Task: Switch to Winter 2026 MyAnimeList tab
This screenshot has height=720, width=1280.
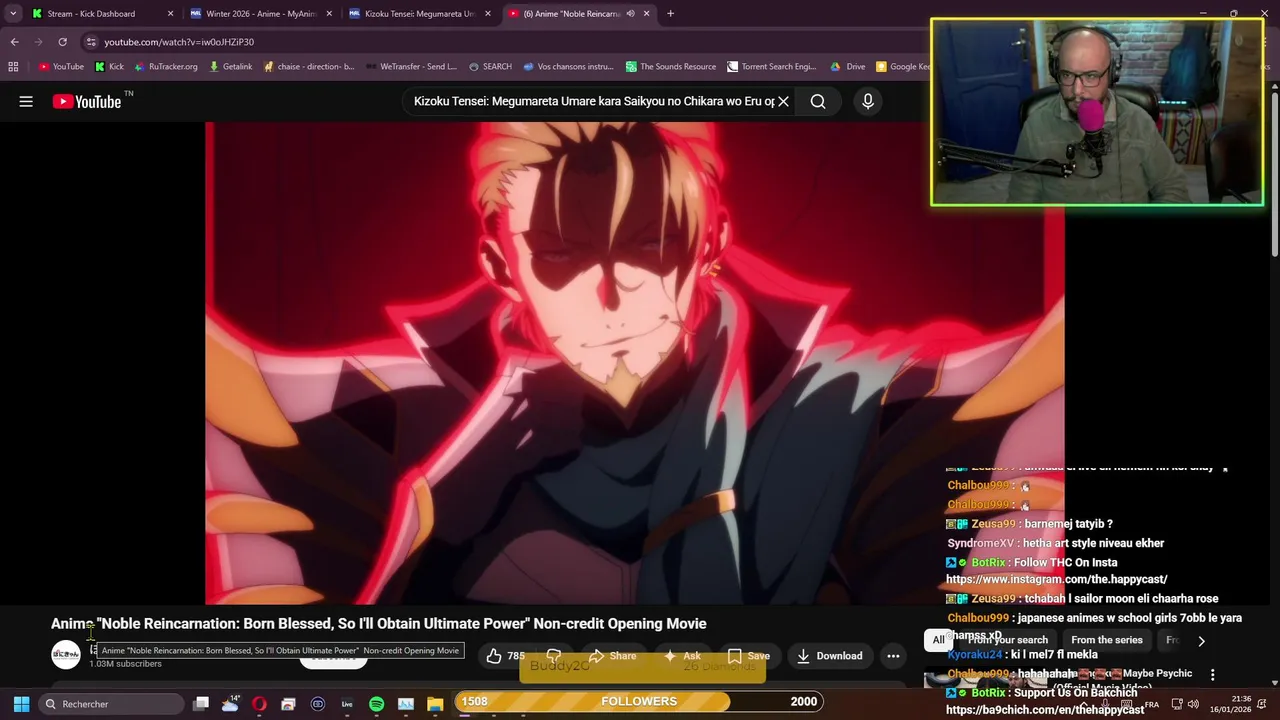Action: pyautogui.click(x=260, y=14)
